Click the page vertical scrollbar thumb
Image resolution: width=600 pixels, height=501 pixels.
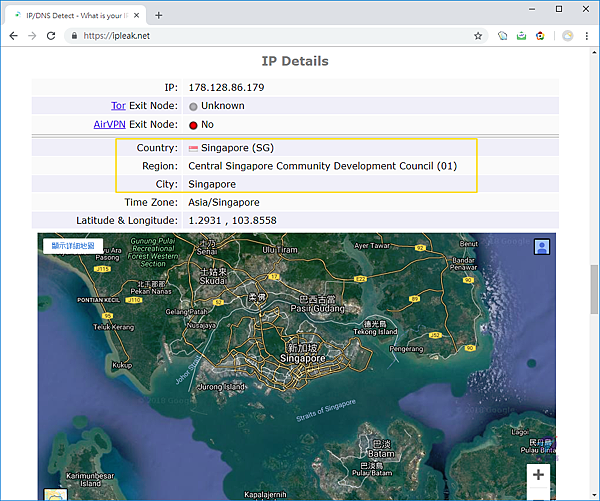point(594,289)
